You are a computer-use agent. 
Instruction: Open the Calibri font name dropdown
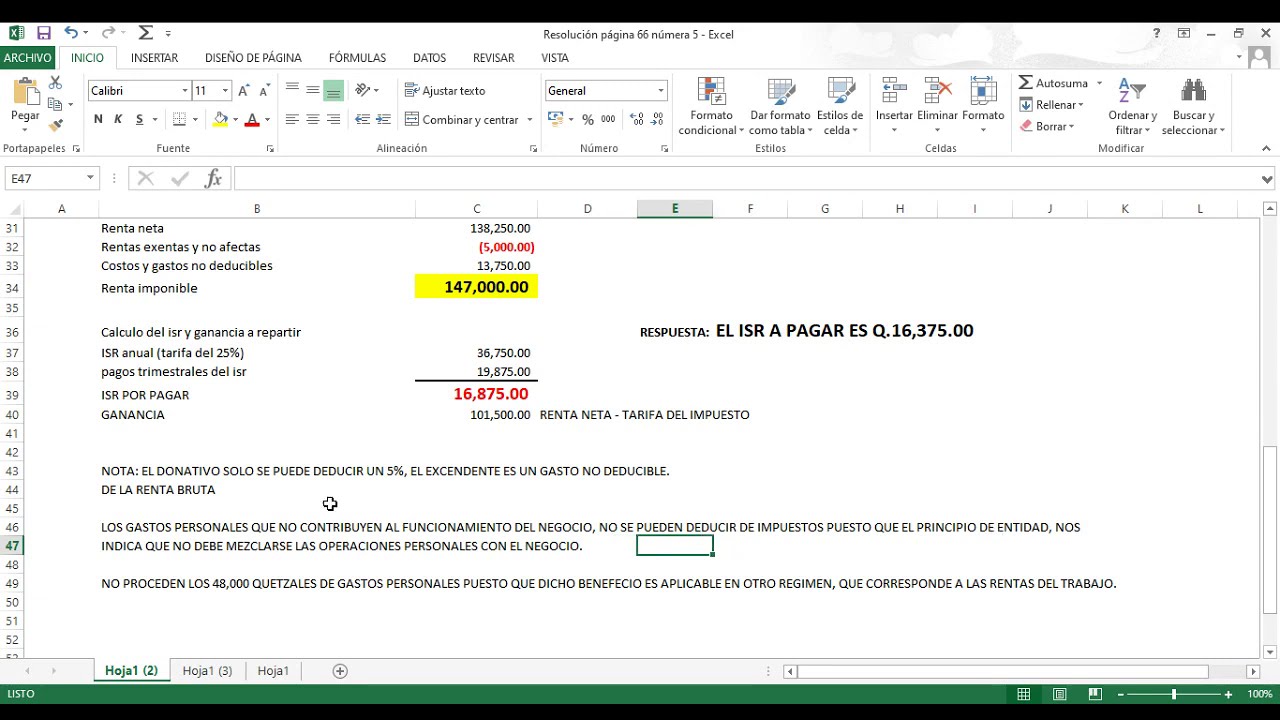point(184,91)
